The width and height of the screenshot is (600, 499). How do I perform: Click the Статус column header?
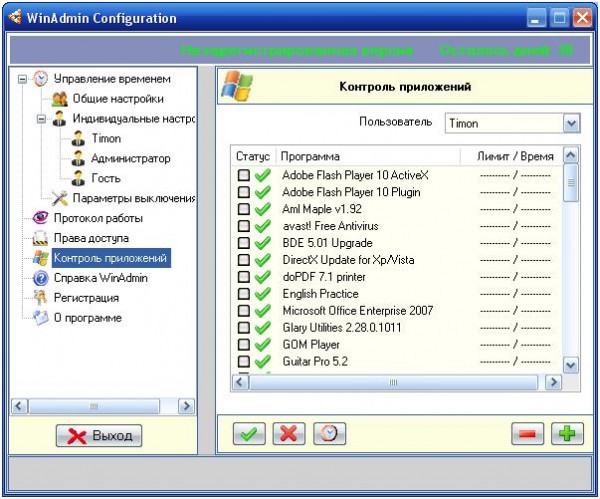click(253, 156)
